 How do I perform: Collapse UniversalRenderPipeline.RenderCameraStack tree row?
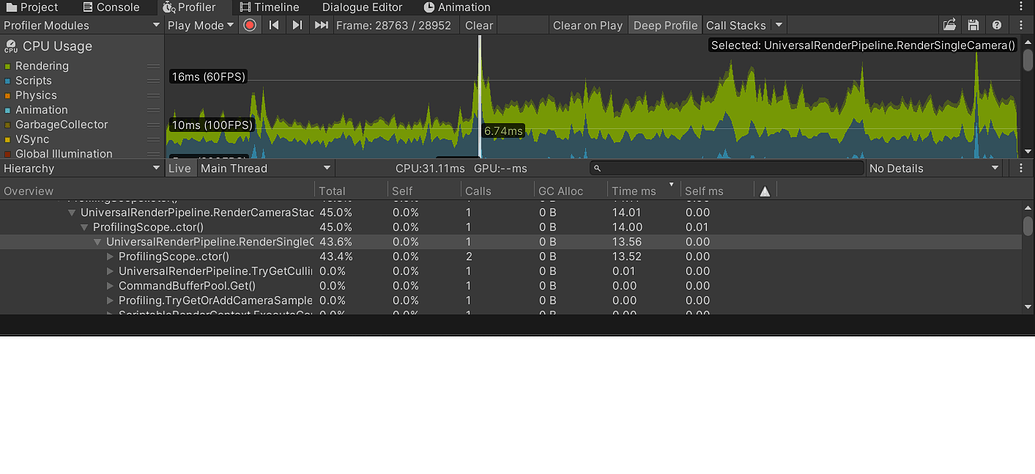tap(72, 213)
